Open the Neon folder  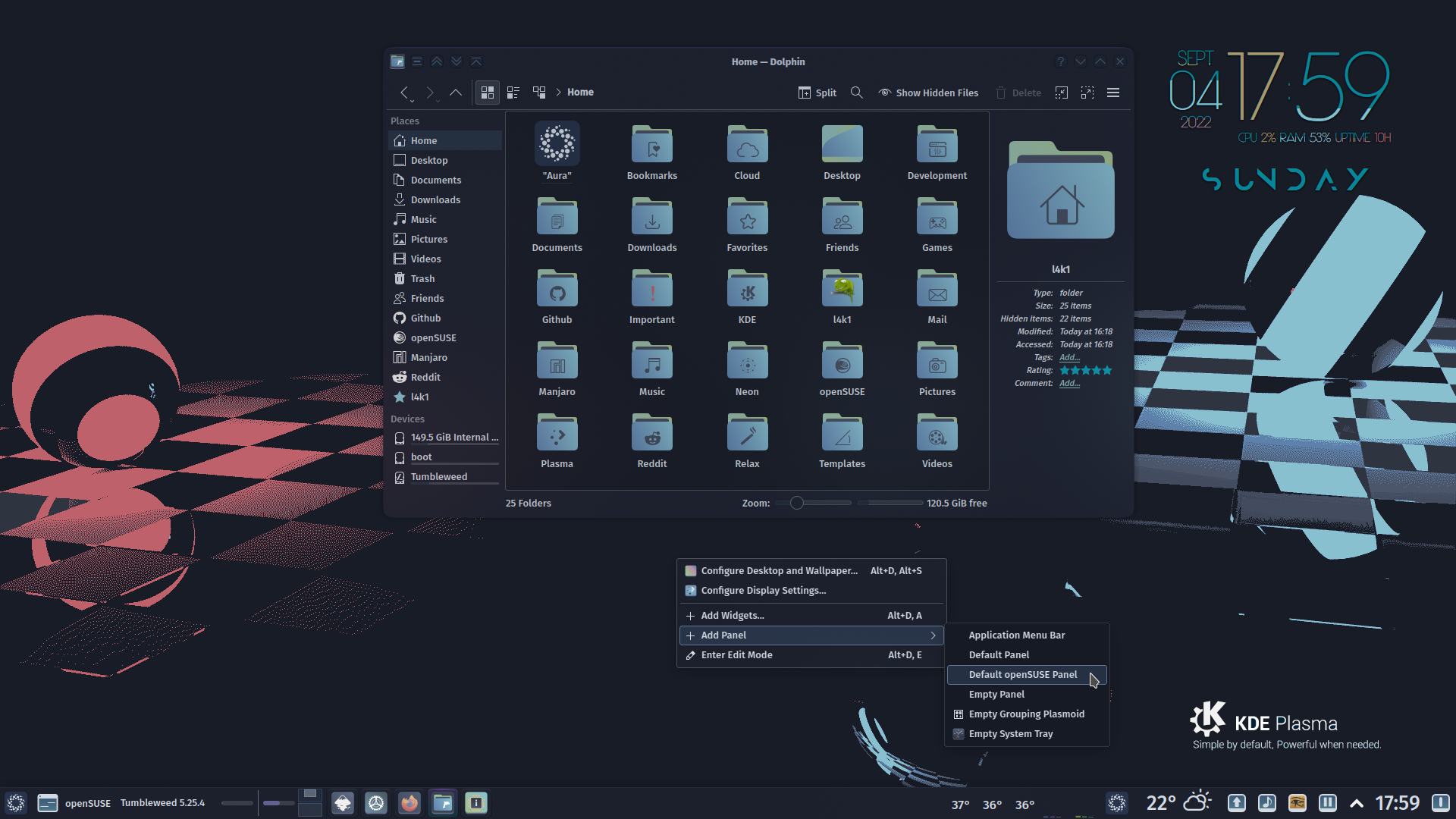pyautogui.click(x=747, y=369)
